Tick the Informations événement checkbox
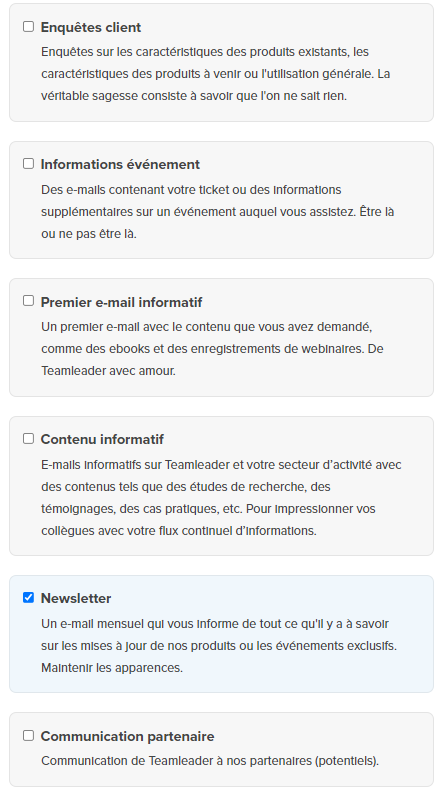Image resolution: width=447 pixels, height=793 pixels. pyautogui.click(x=28, y=163)
